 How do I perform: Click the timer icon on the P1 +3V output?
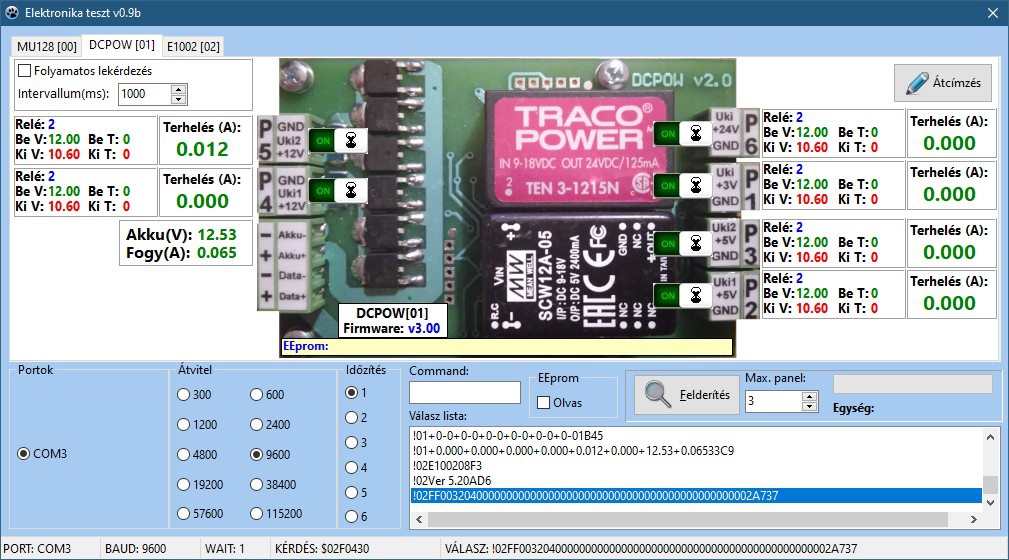pos(694,186)
